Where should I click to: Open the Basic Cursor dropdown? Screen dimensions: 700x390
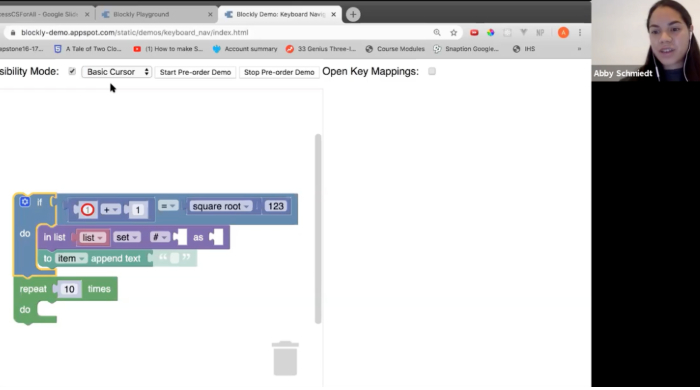coord(117,72)
